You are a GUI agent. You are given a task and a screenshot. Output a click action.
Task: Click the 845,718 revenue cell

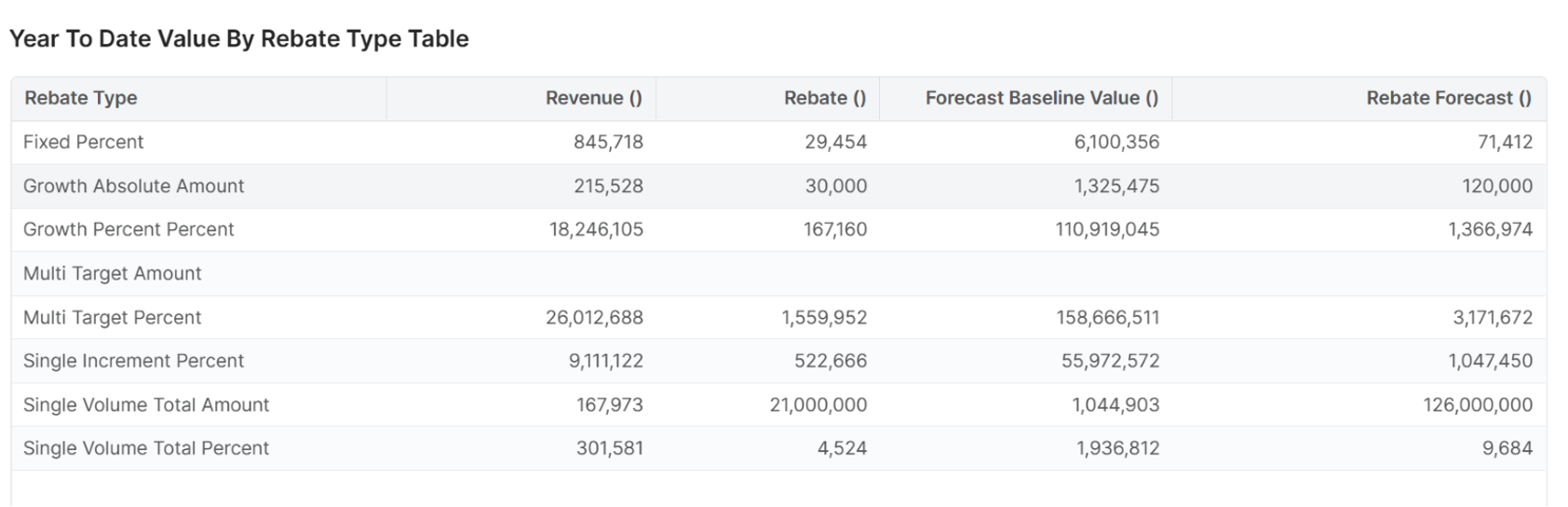[608, 142]
